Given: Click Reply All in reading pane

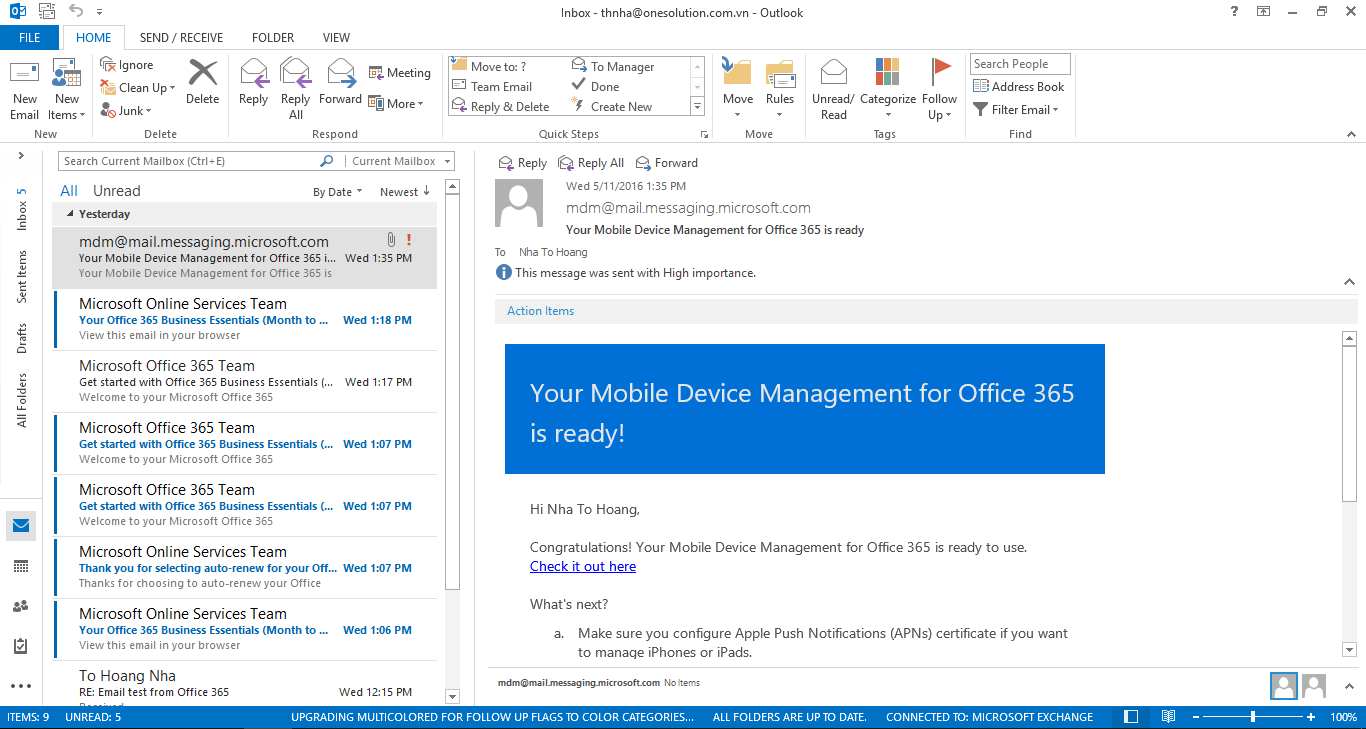Looking at the screenshot, I should click(x=591, y=163).
